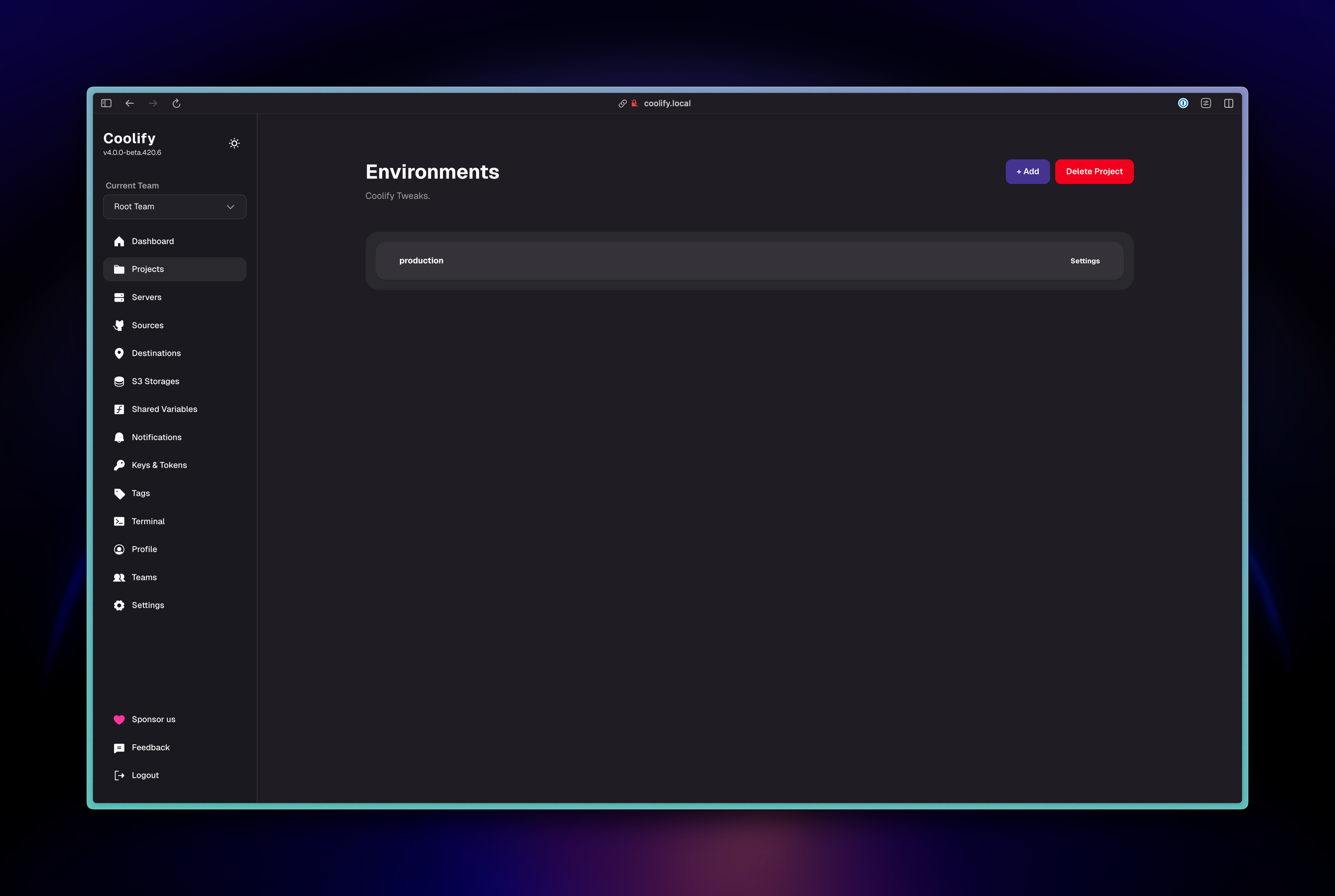Click the Sponsor us heart icon
Screen dimensions: 1335x896
(x=119, y=720)
